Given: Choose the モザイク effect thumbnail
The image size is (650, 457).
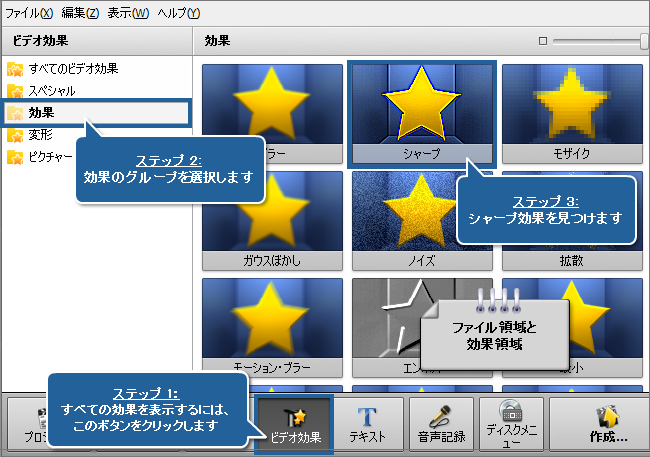Looking at the screenshot, I should point(572,114).
